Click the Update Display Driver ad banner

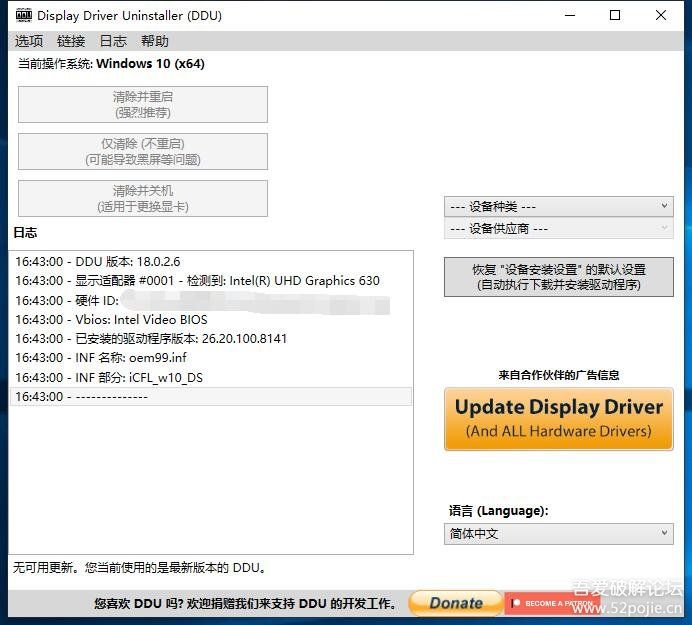pyautogui.click(x=559, y=419)
